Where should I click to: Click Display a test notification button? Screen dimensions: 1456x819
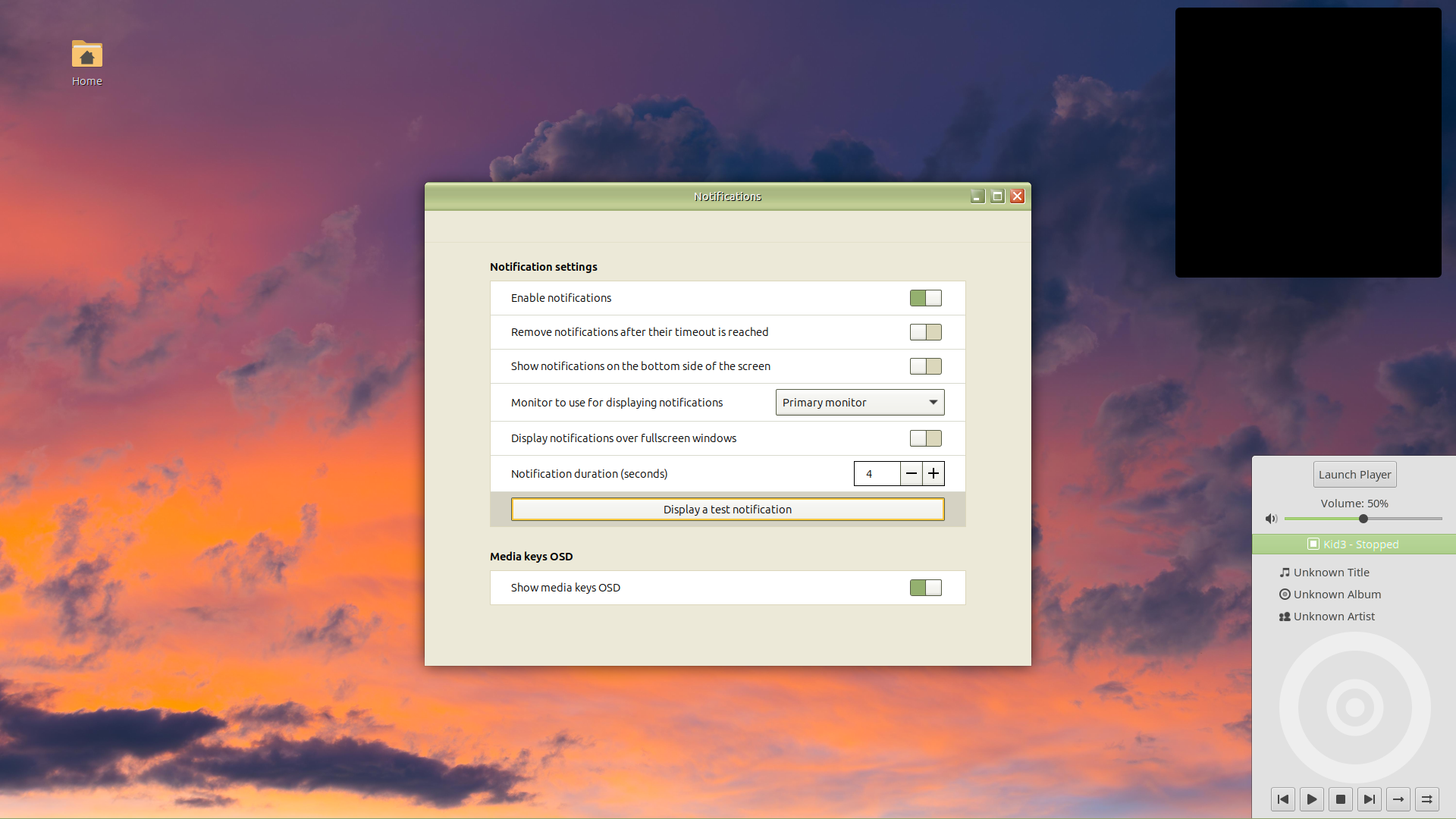(x=727, y=510)
